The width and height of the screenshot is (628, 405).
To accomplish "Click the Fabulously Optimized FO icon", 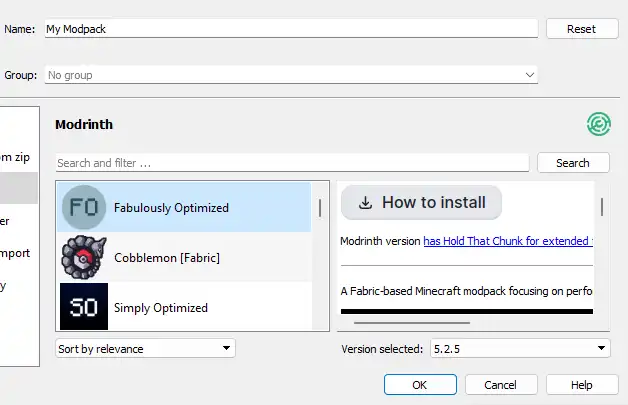I will coord(83,207).
